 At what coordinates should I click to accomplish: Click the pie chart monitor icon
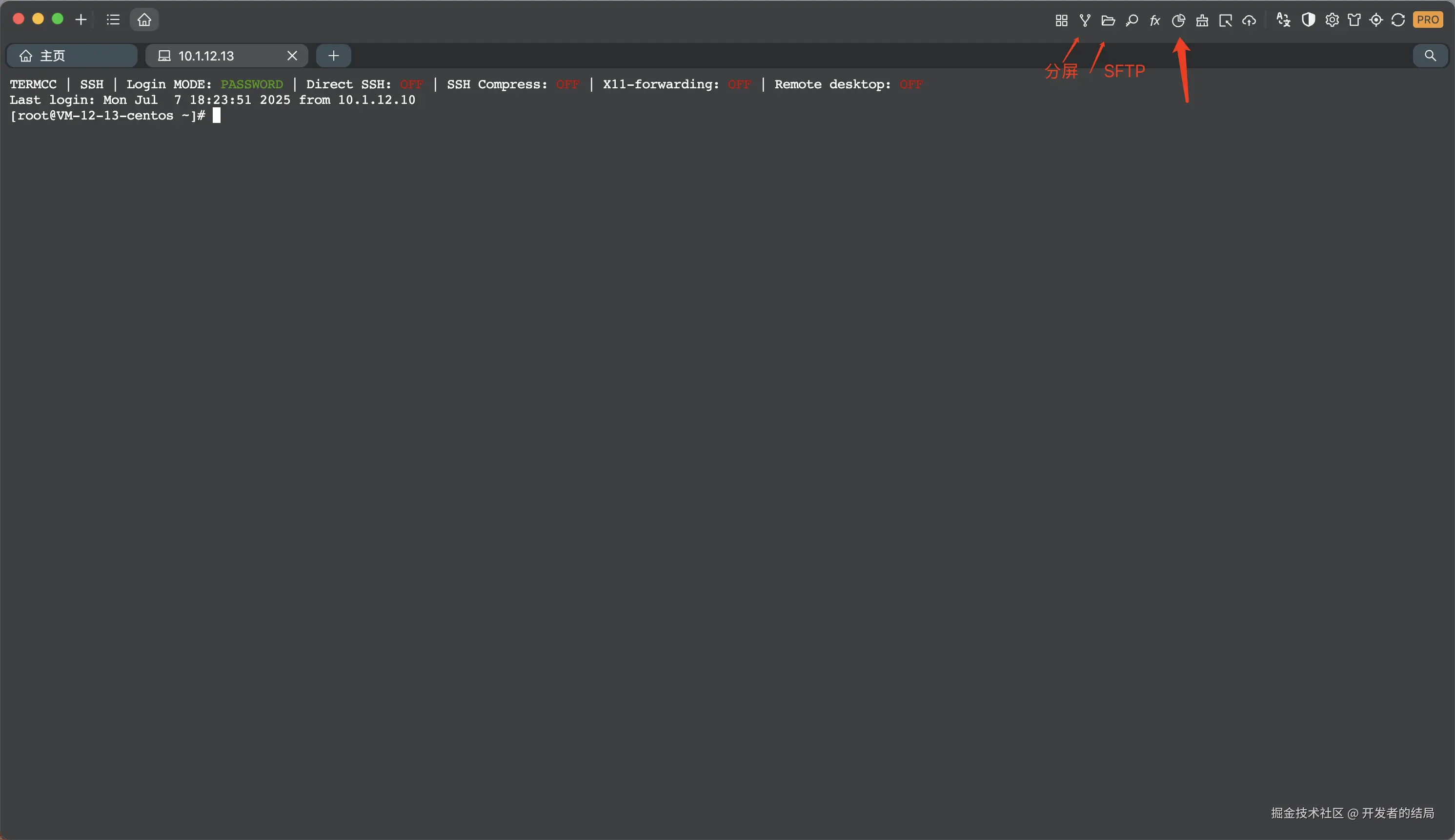tap(1178, 21)
